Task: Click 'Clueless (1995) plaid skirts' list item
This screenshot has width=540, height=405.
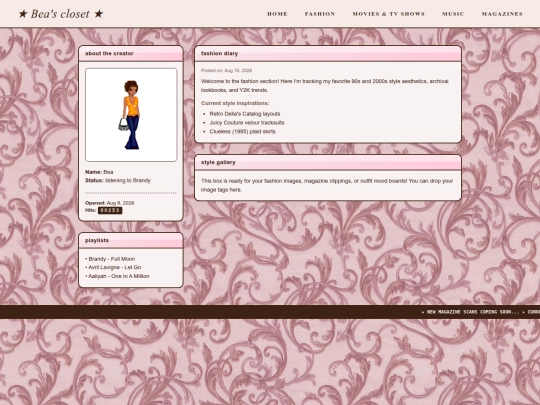Action: pos(242,132)
